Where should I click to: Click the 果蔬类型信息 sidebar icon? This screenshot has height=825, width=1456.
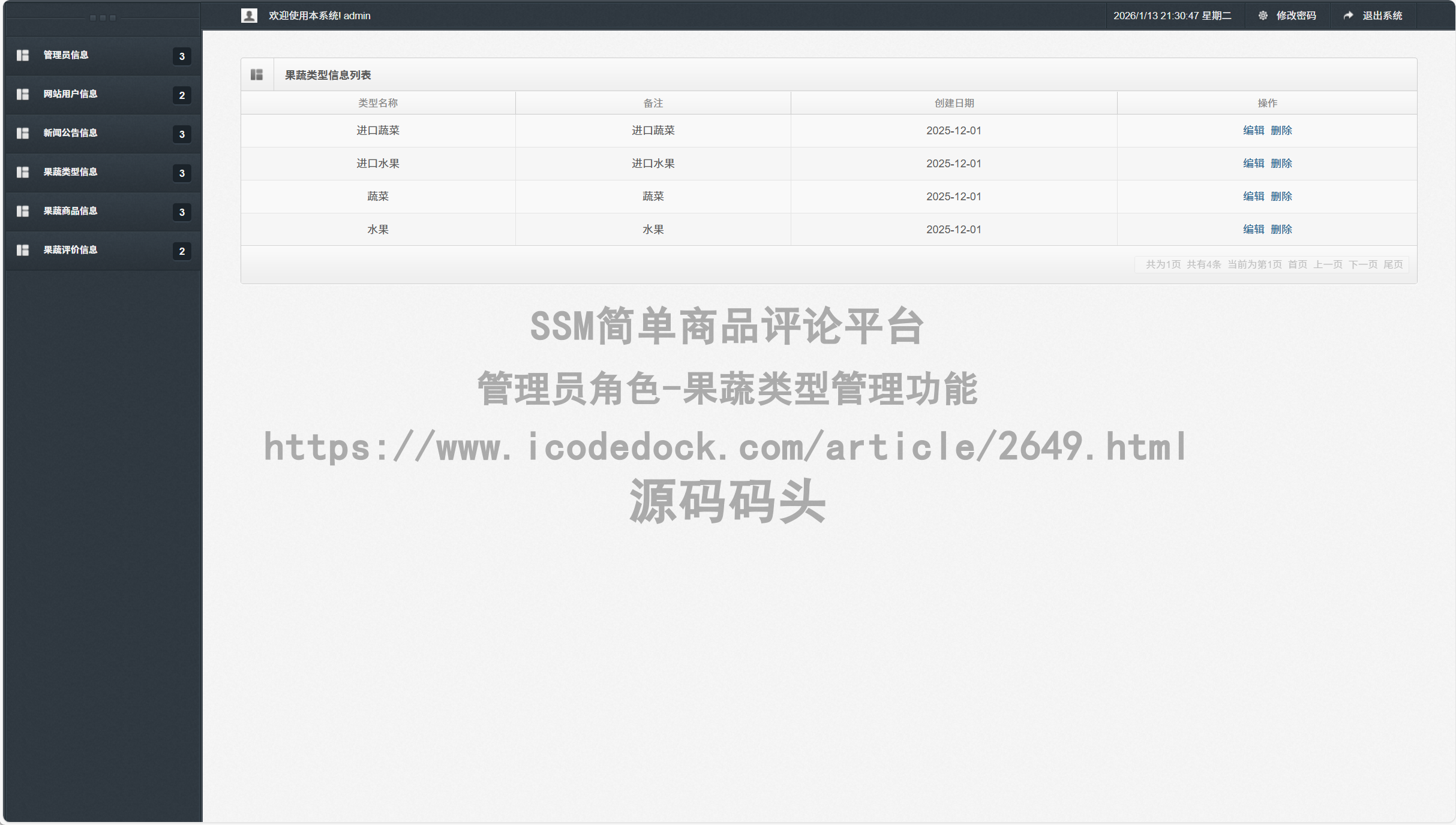pyautogui.click(x=23, y=172)
